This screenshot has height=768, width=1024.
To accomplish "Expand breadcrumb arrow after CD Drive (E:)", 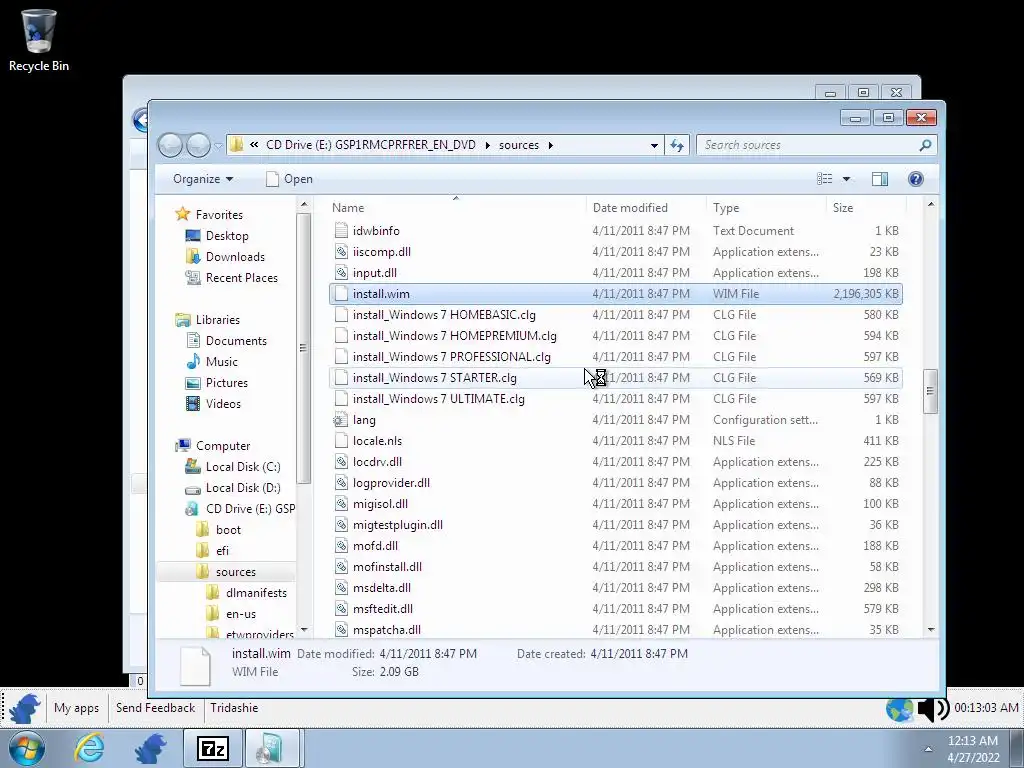I will pos(487,145).
